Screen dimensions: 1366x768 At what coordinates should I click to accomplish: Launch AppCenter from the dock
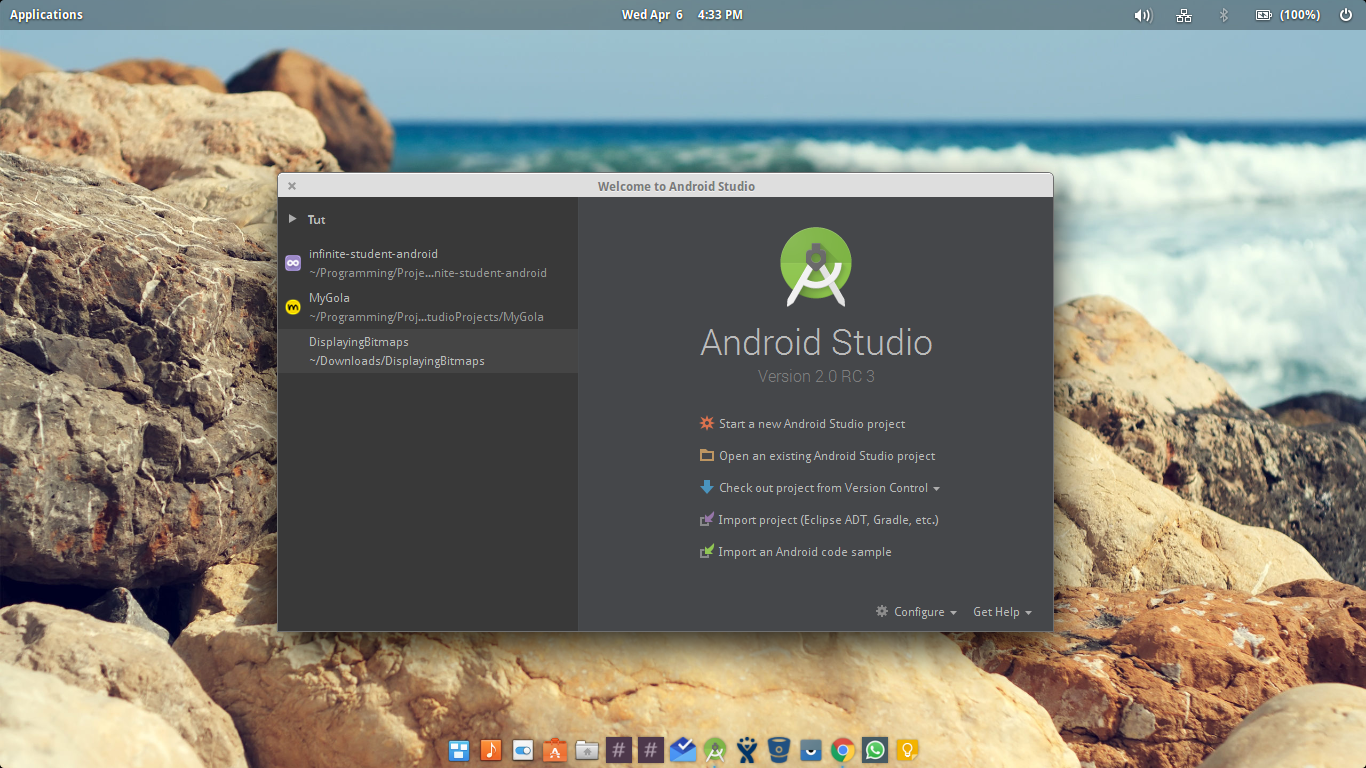[x=555, y=750]
